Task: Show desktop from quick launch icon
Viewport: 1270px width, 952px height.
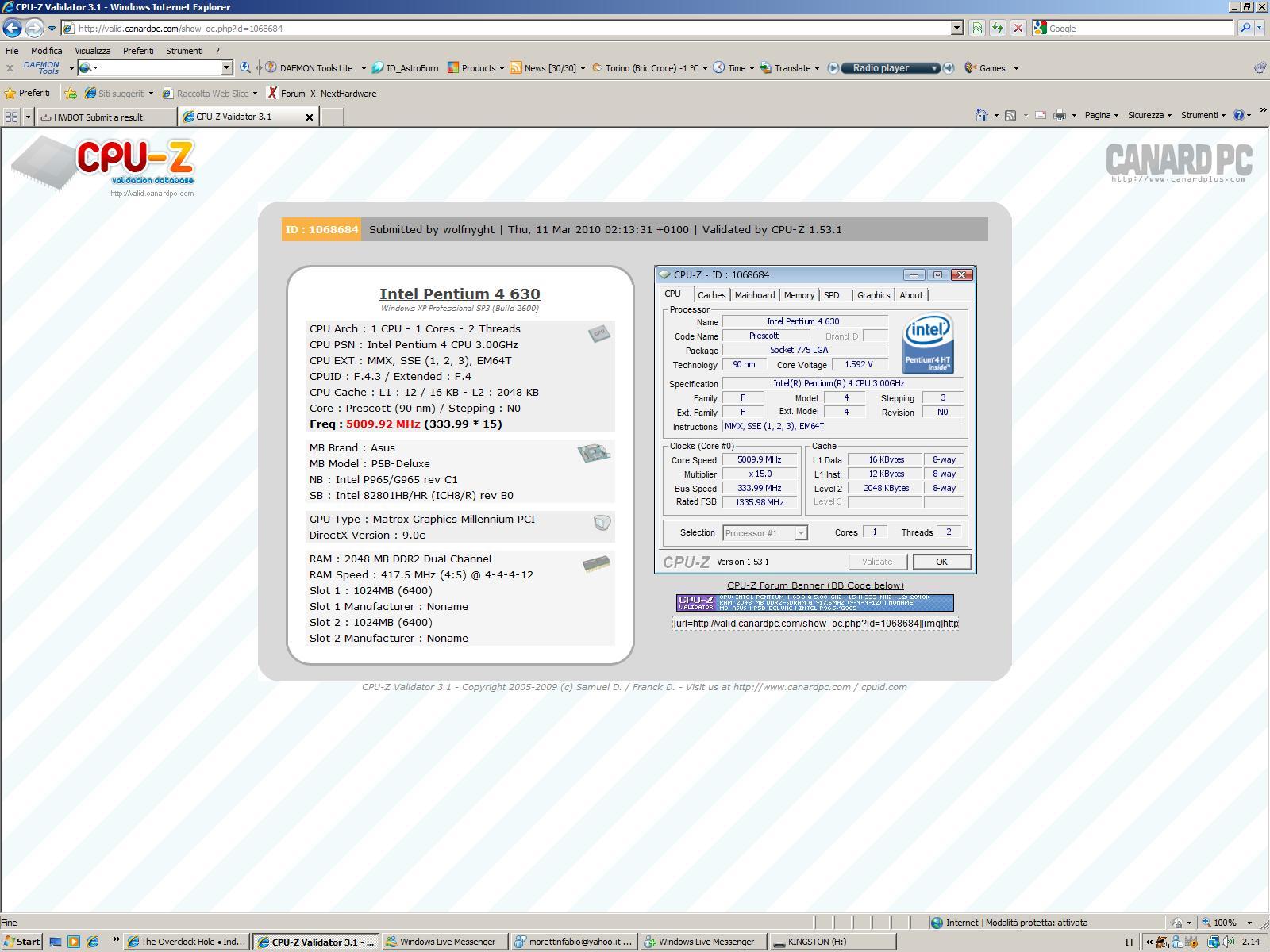Action: (x=56, y=942)
